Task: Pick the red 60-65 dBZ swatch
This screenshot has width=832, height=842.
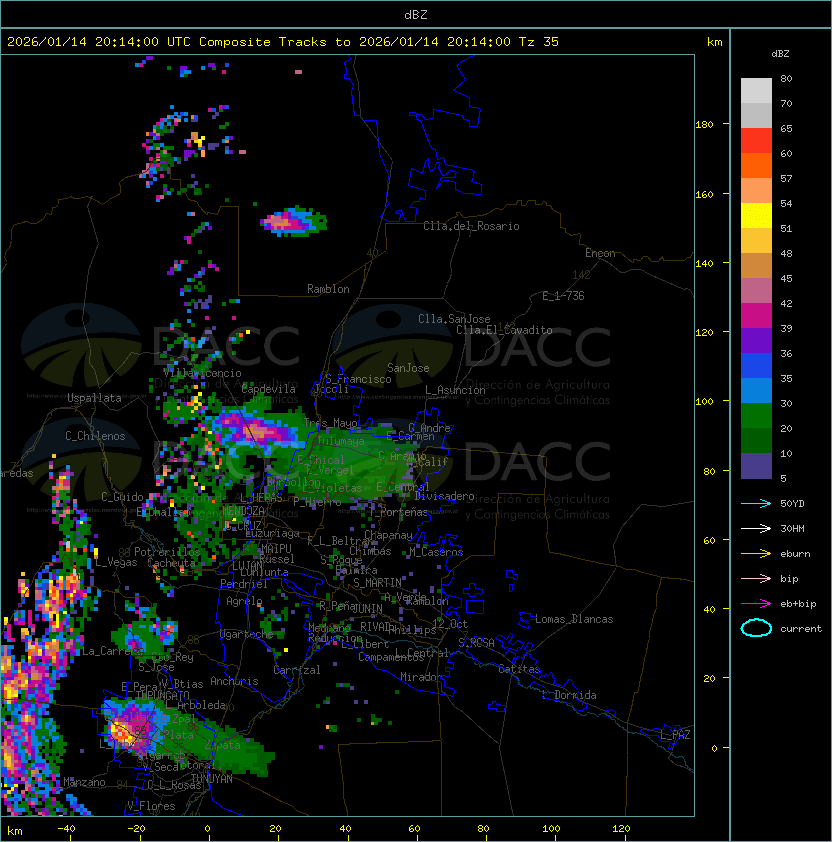Action: point(756,141)
